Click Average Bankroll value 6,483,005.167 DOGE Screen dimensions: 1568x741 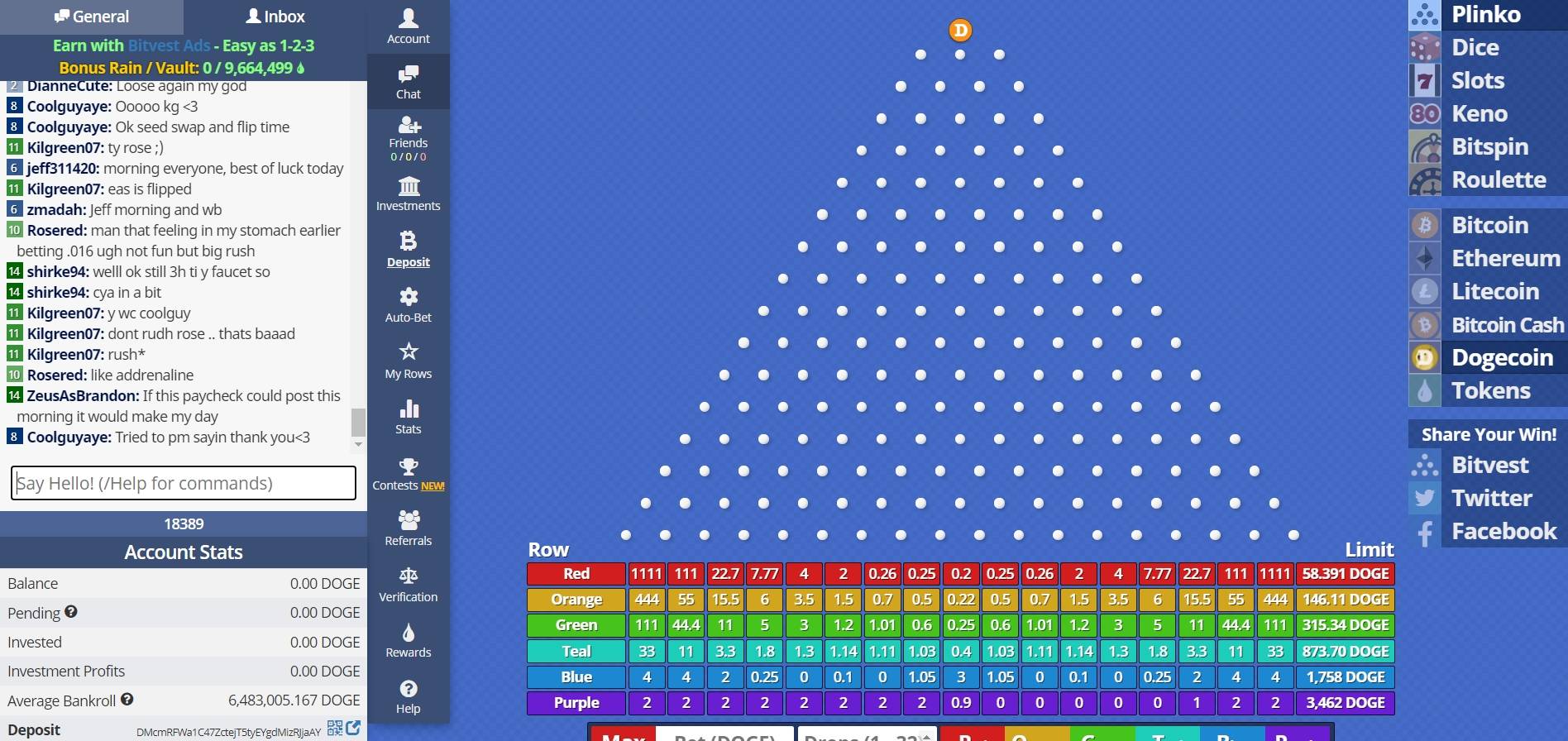(x=294, y=700)
